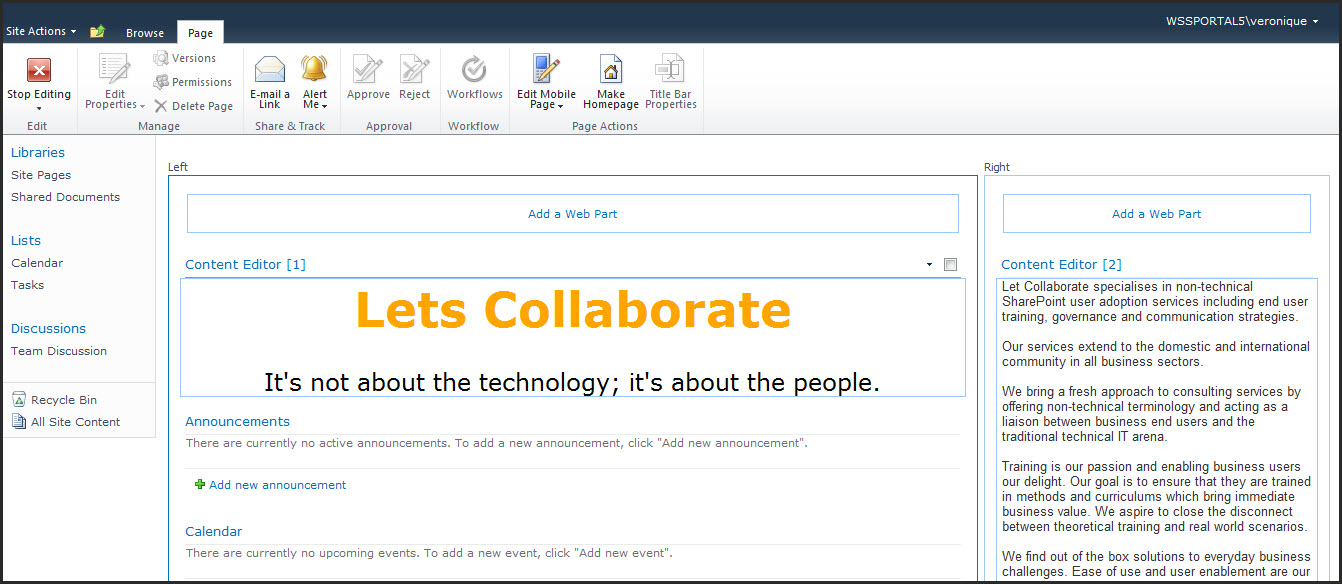Viewport: 1342px width, 584px height.
Task: Open the Workflows icon
Action: 474,70
